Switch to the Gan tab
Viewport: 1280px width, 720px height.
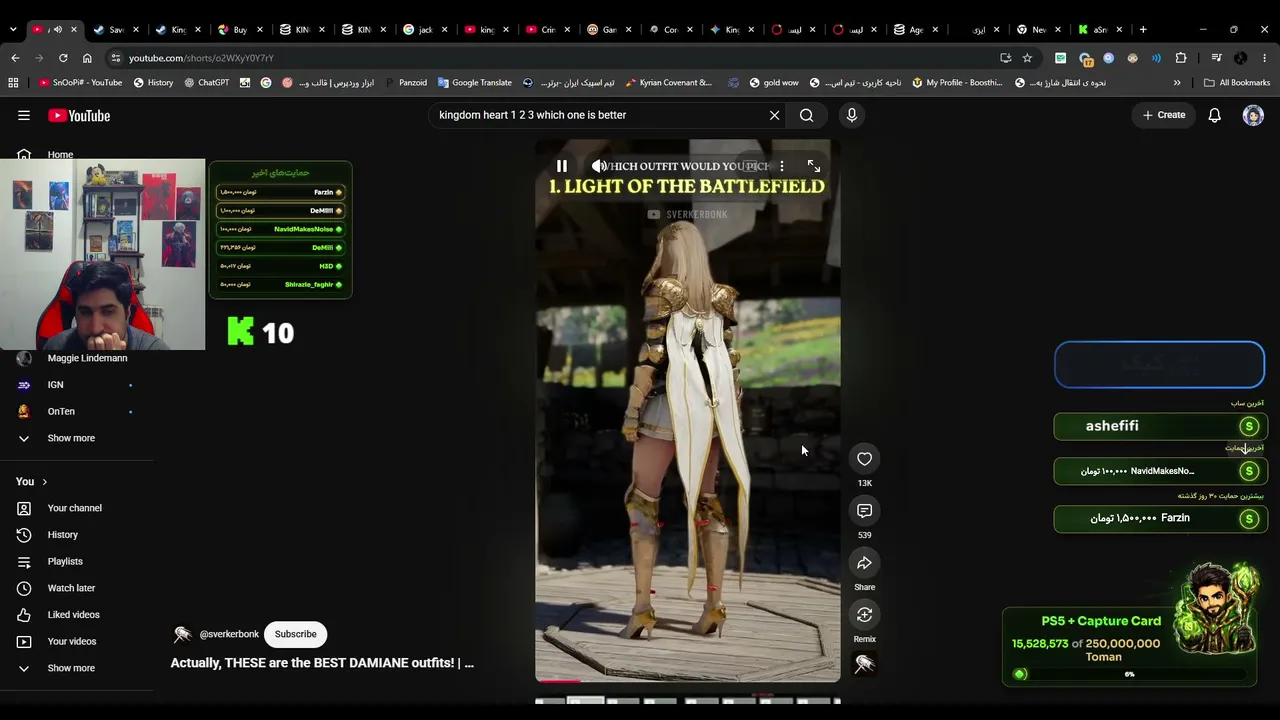(x=609, y=29)
